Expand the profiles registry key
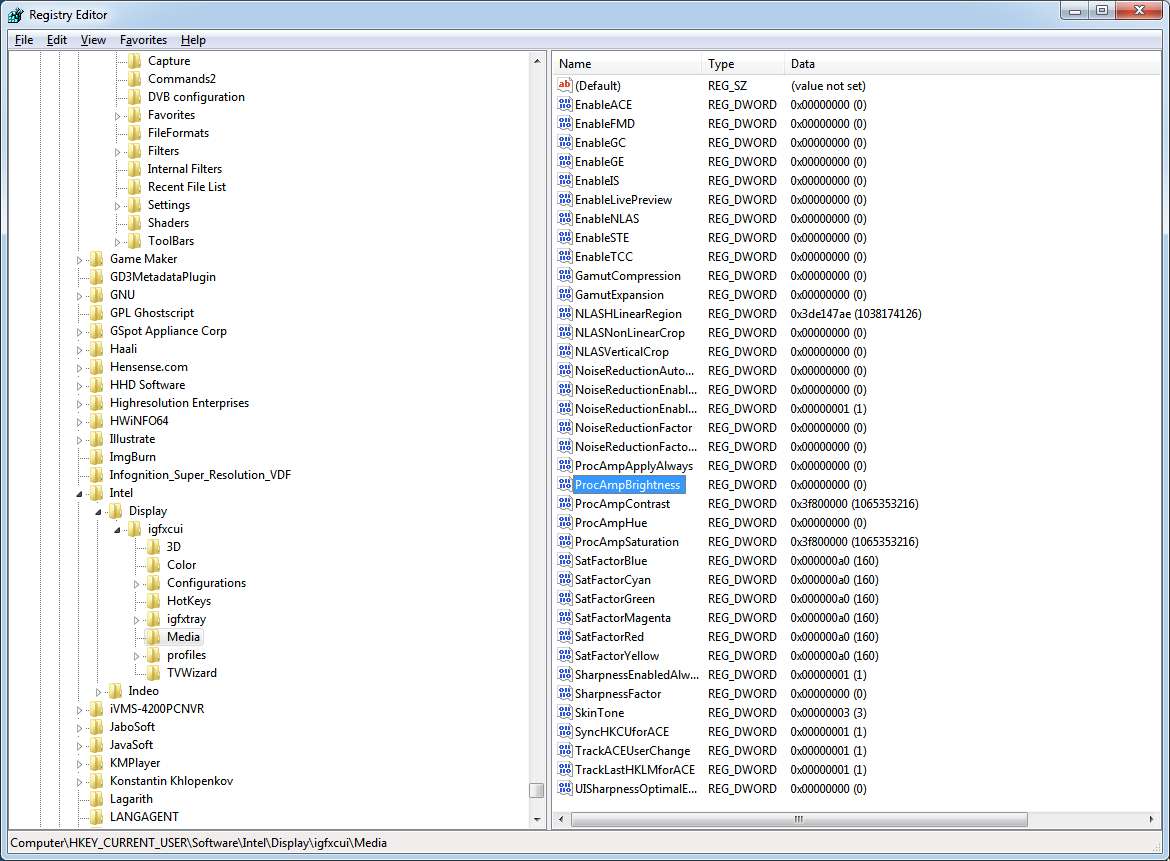Image resolution: width=1170 pixels, height=861 pixels. [136, 656]
